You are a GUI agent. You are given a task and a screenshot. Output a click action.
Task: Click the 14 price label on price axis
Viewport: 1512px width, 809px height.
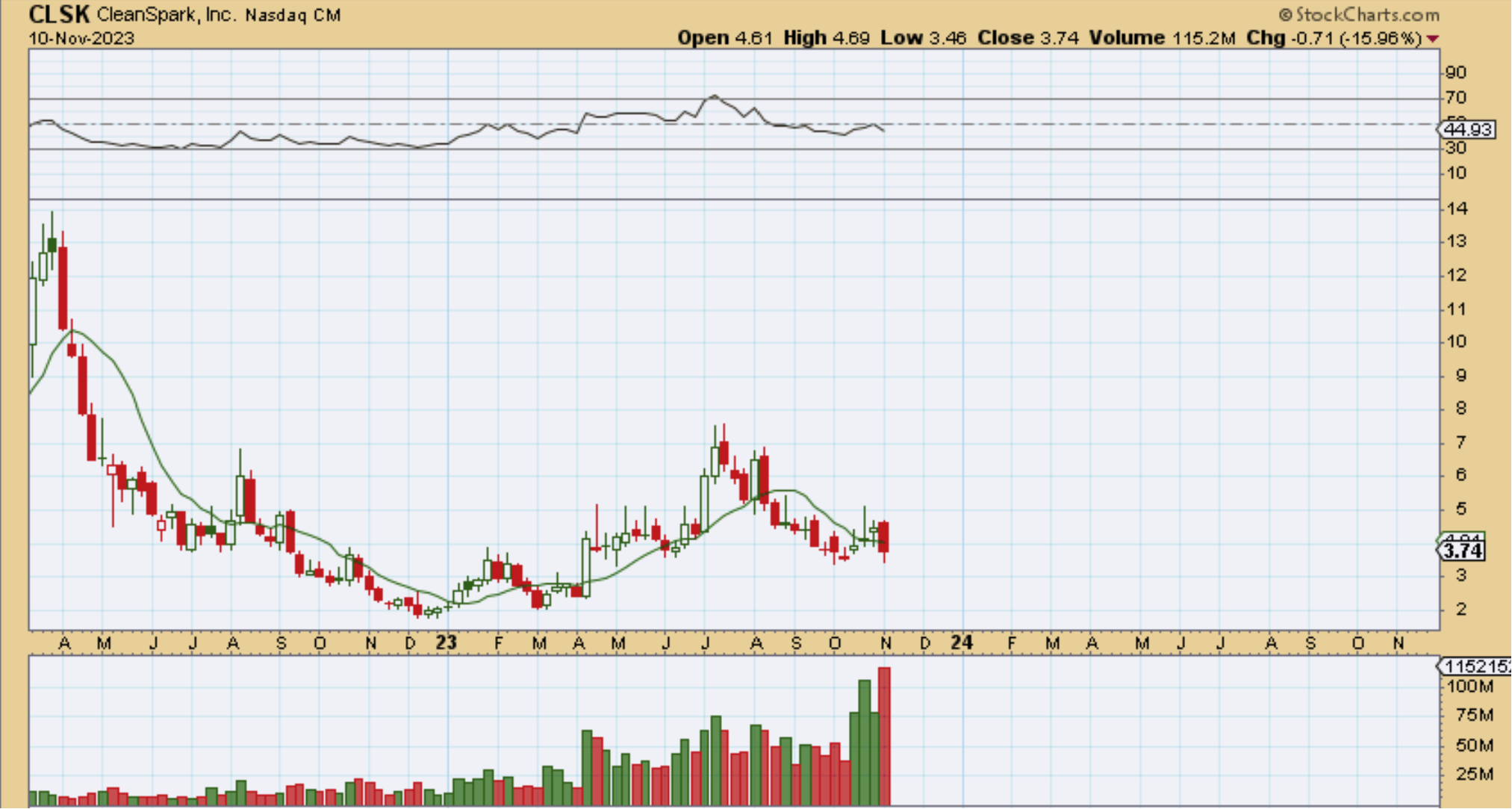(1457, 208)
